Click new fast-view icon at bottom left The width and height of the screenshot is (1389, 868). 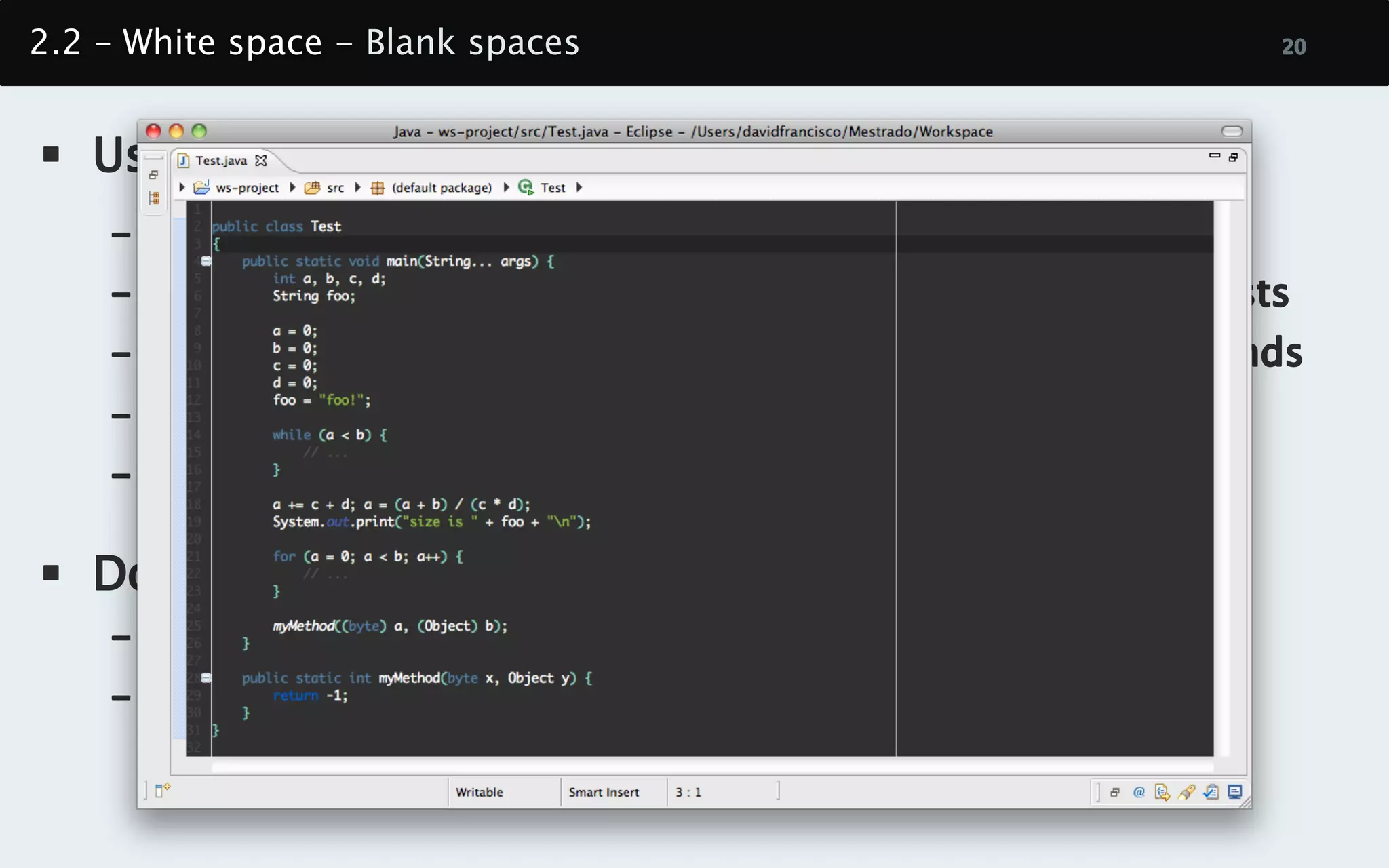click(161, 790)
